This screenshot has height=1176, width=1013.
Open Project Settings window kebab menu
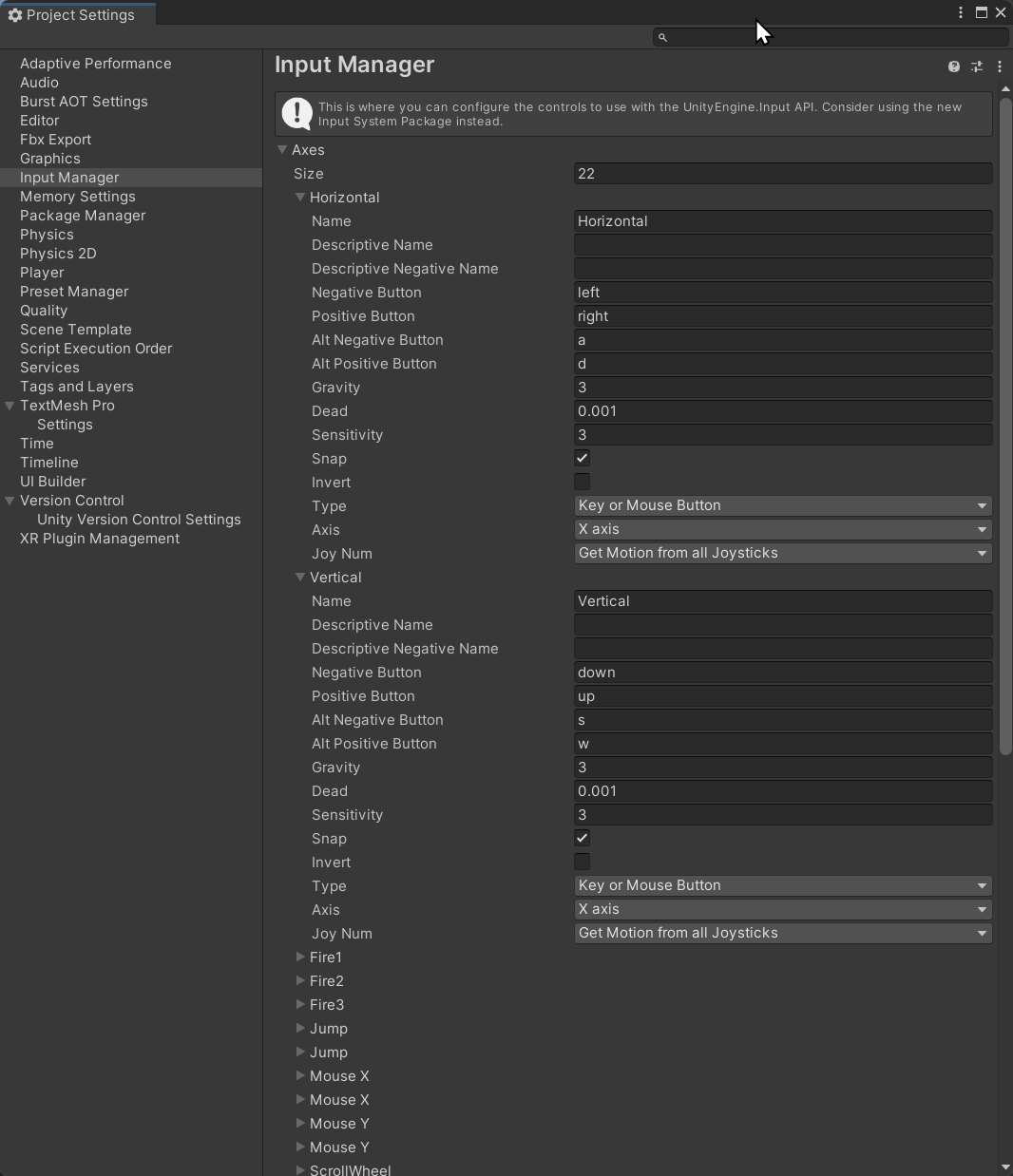[x=961, y=12]
